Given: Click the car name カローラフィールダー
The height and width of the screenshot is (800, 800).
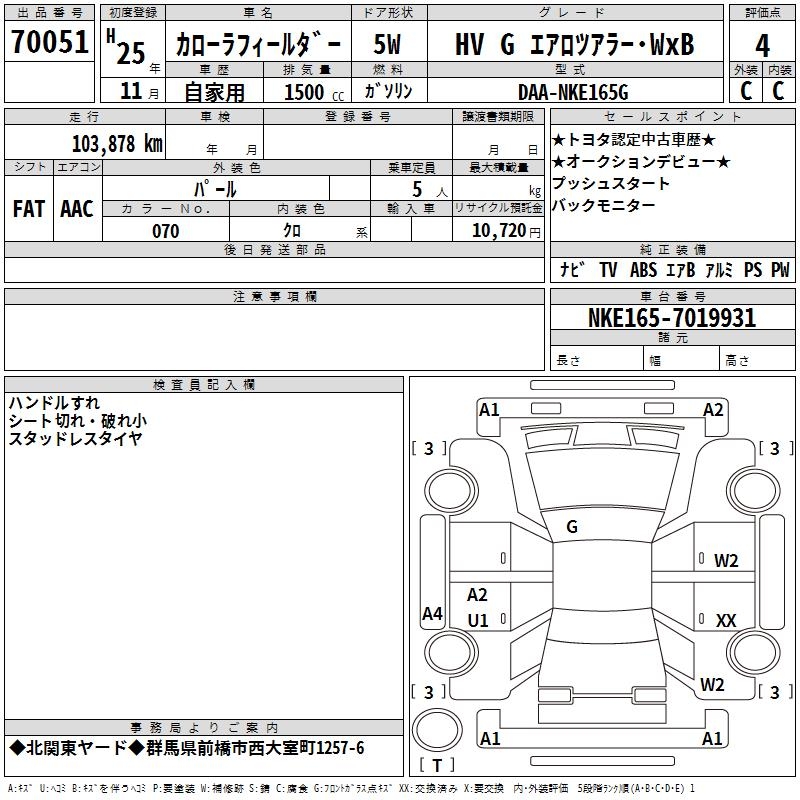Looking at the screenshot, I should [258, 45].
